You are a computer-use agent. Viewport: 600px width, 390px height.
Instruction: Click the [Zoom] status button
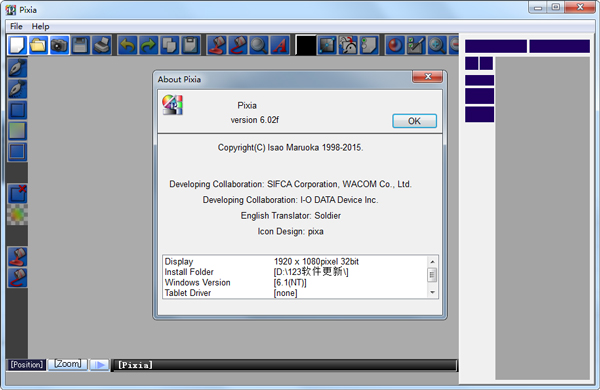coord(68,364)
